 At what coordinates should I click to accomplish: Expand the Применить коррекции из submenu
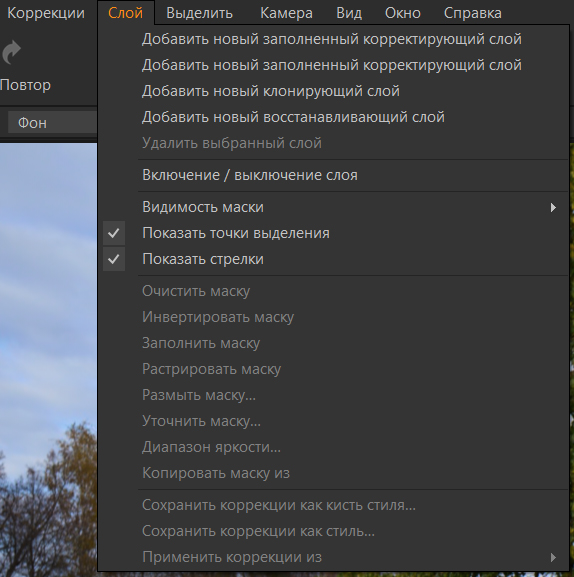pos(334,557)
